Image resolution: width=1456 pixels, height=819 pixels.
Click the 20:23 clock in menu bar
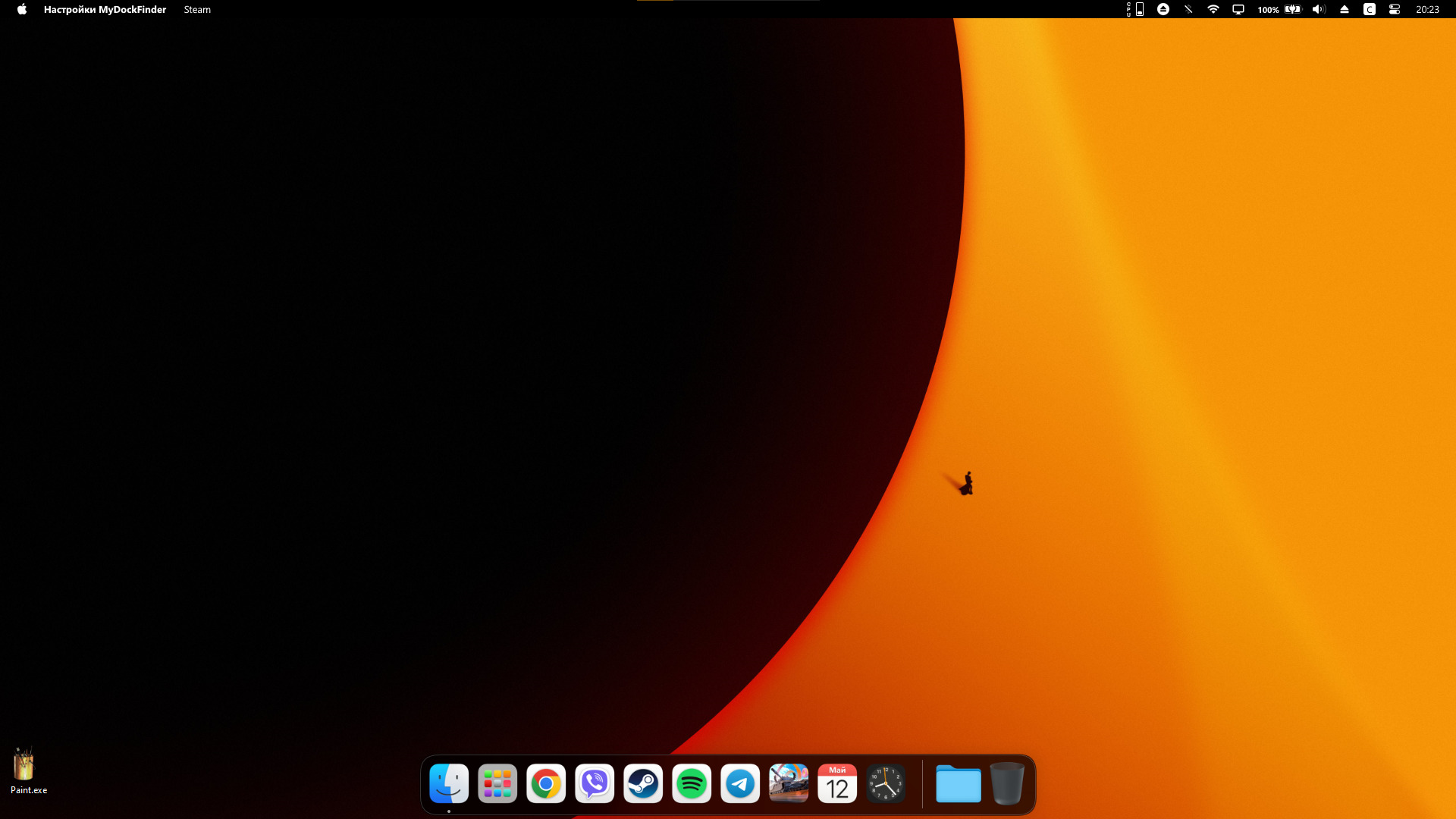click(x=1427, y=9)
